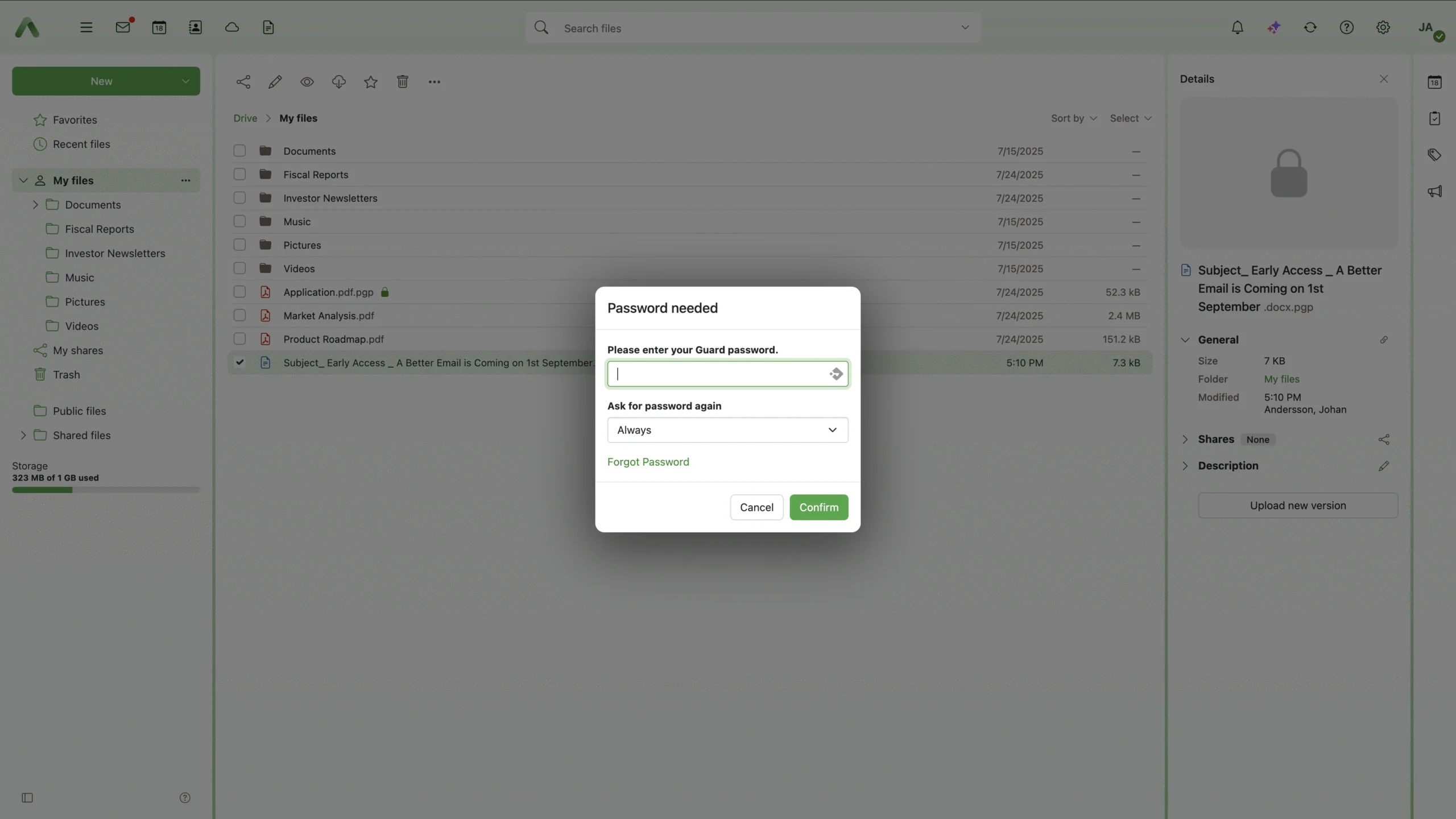This screenshot has height=819, width=1456.
Task: Open the Mail app icon
Action: pyautogui.click(x=123, y=27)
